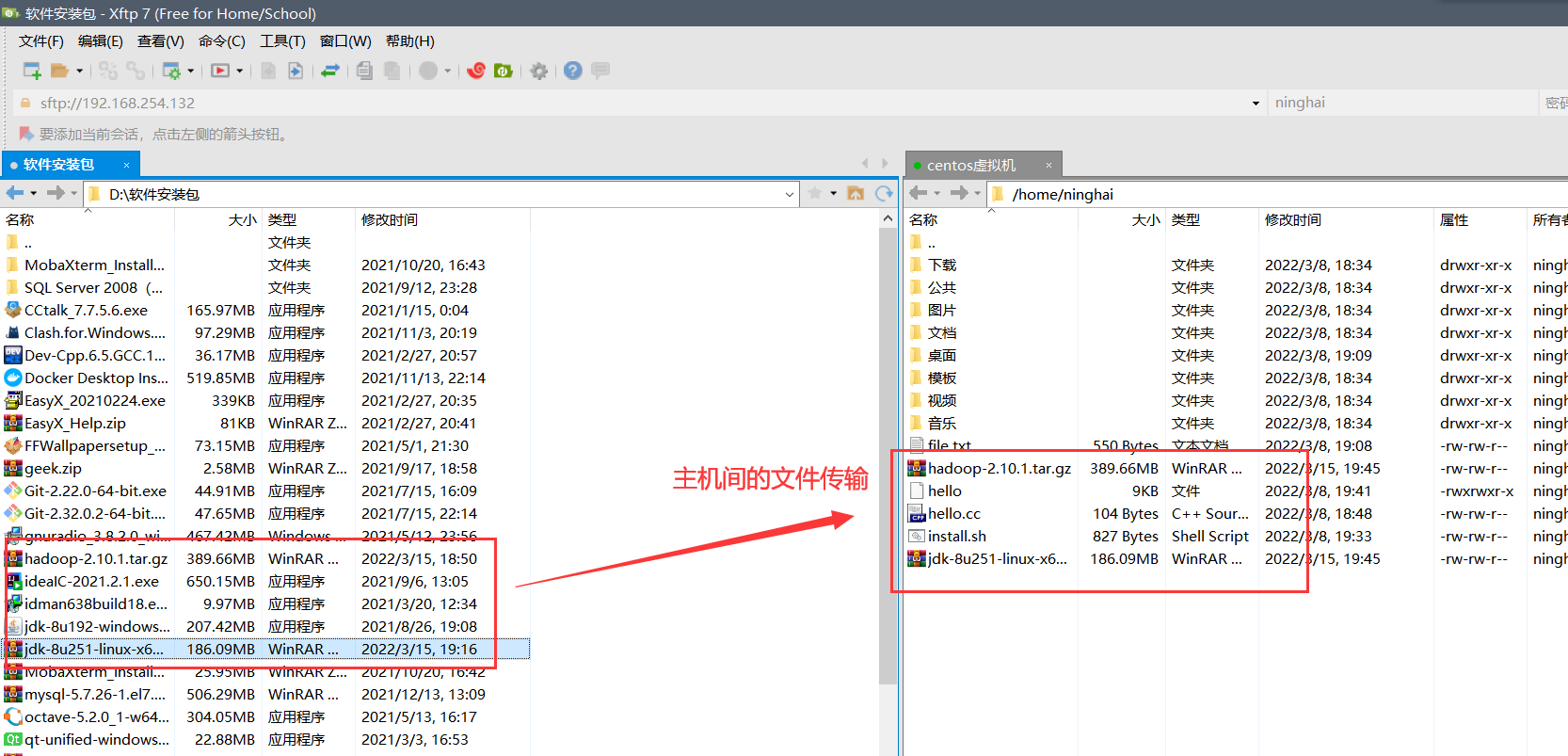This screenshot has width=1568, height=756.
Task: Click the add-current-session flag arrow icon
Action: tap(26, 134)
